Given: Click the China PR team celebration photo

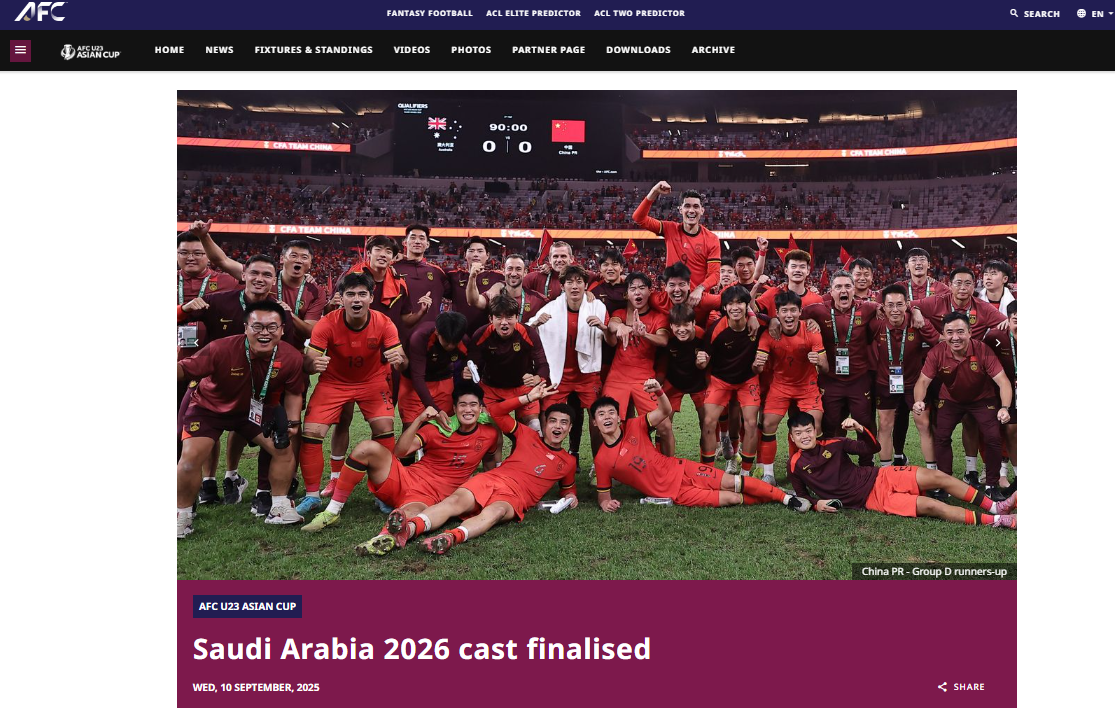Looking at the screenshot, I should 597,335.
